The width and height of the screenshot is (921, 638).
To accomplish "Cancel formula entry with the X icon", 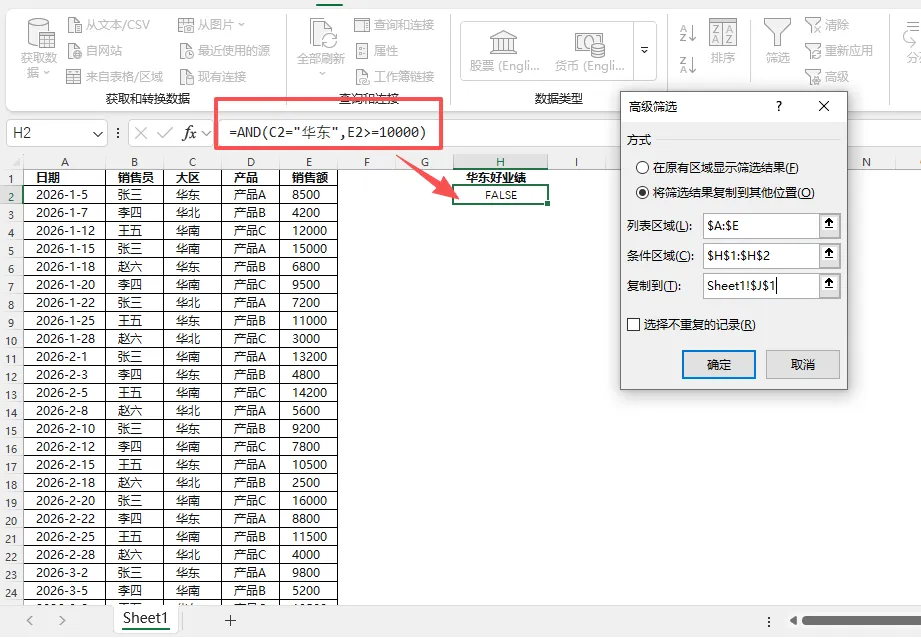I will (x=141, y=133).
